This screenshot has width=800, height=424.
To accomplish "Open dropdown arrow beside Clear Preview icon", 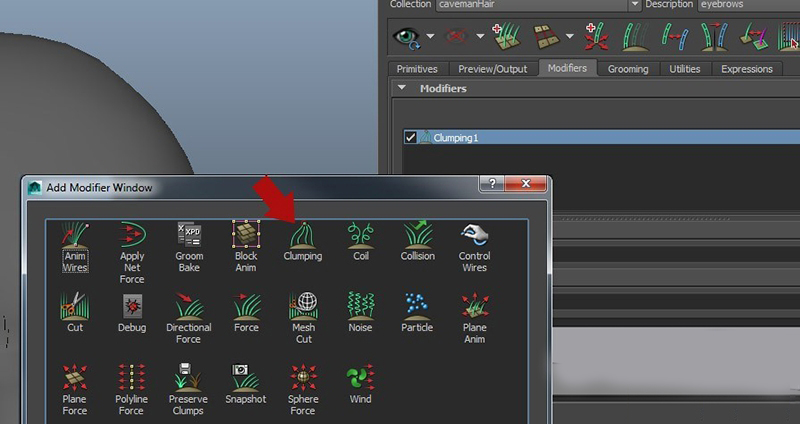I will click(480, 36).
